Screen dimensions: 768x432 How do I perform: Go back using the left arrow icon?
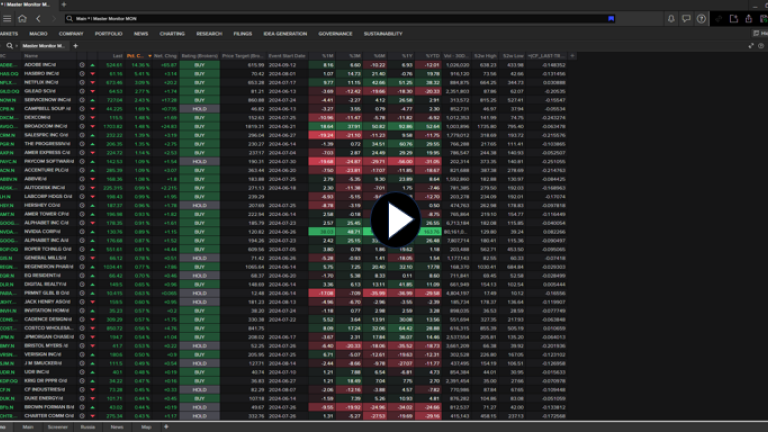pyautogui.click(x=36, y=19)
